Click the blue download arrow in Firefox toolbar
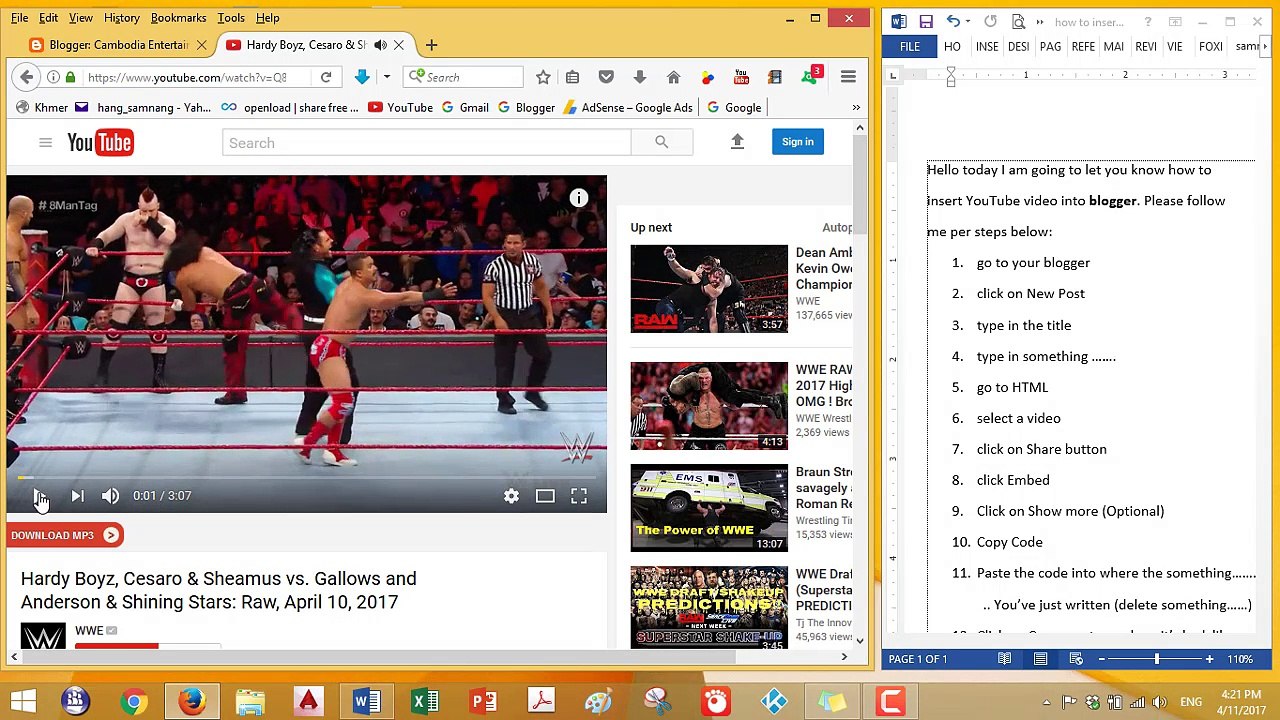1280x720 pixels. (362, 77)
